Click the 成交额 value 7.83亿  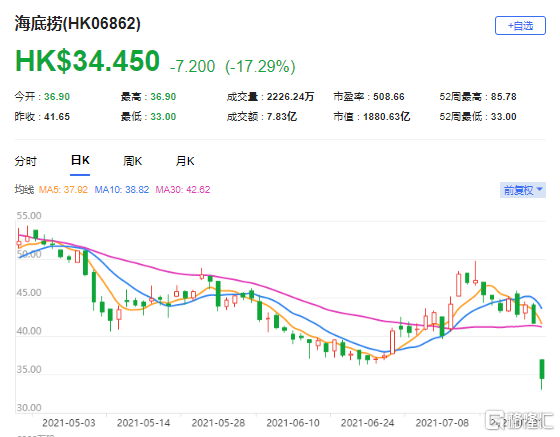(282, 117)
